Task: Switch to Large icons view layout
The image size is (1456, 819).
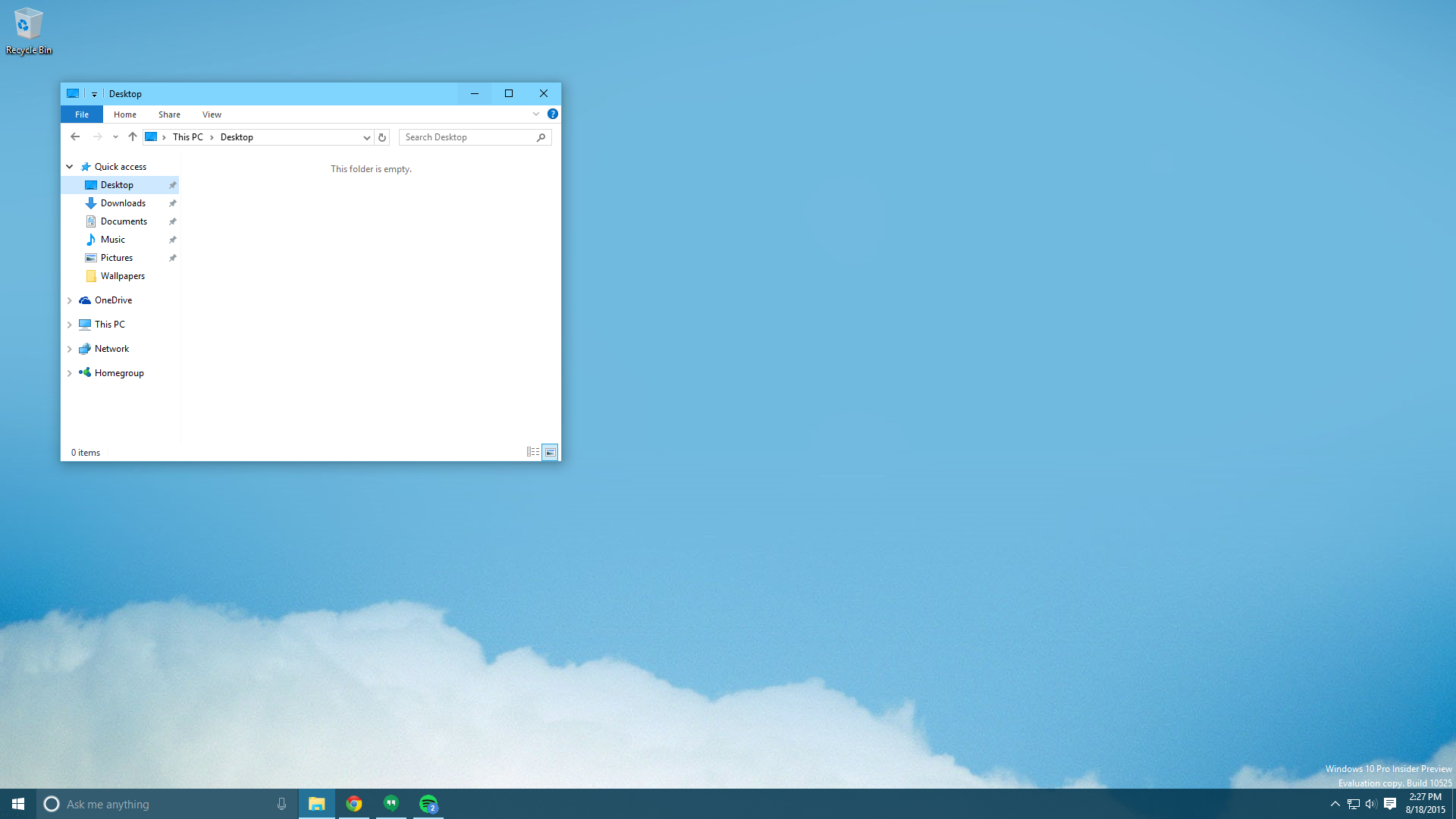Action: point(551,452)
